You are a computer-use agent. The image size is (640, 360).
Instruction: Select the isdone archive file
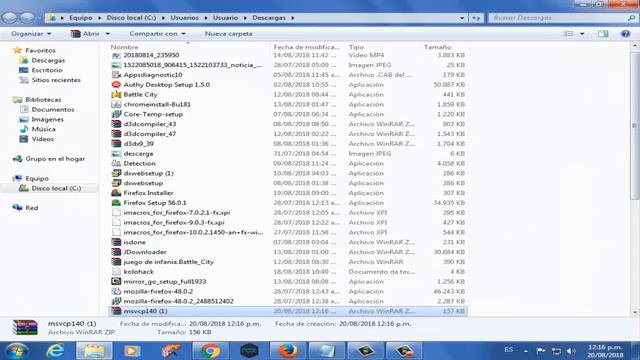pos(134,242)
